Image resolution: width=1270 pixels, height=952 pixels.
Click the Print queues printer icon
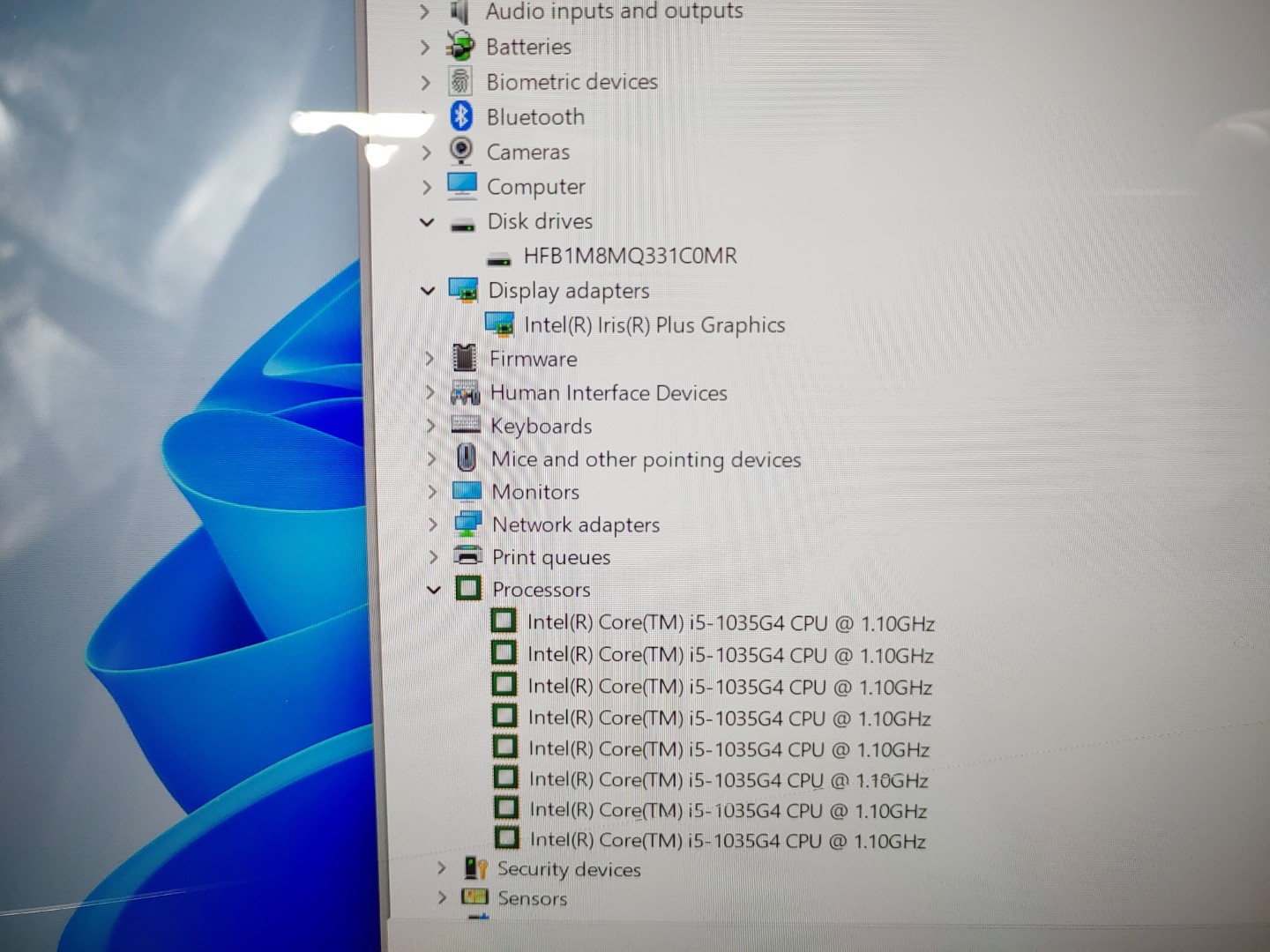(467, 556)
